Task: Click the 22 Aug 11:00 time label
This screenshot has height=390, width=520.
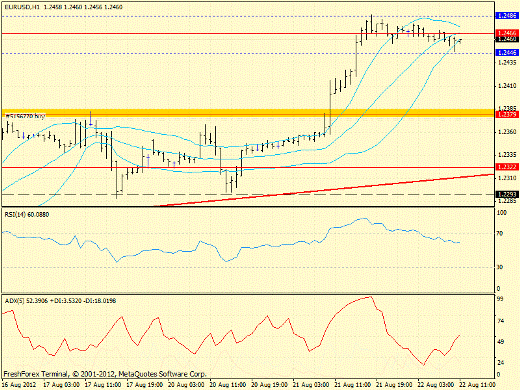Action: click(478, 385)
